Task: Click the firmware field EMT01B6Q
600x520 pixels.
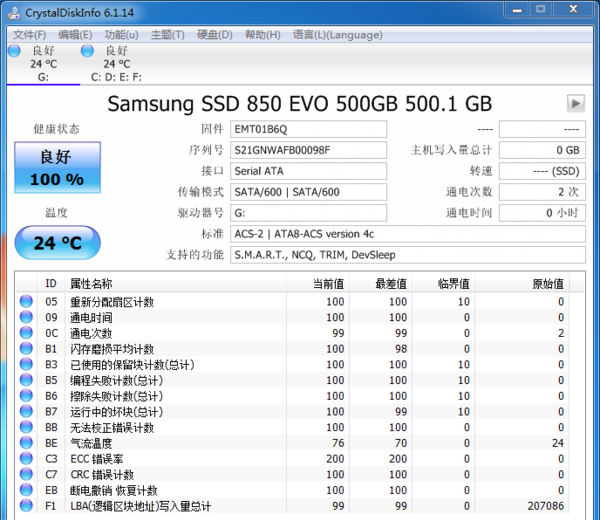Action: tap(308, 129)
